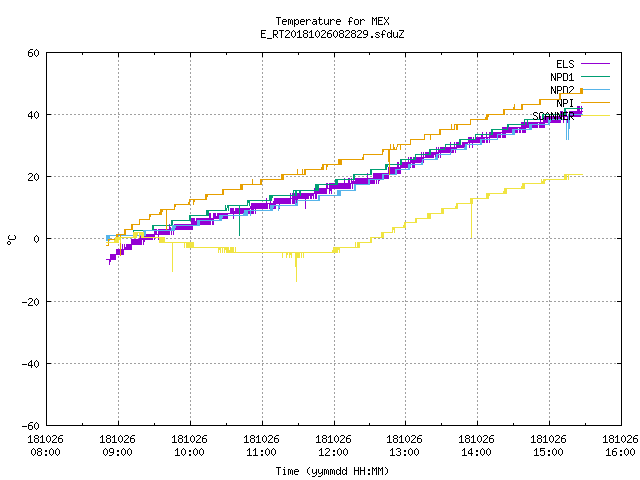The image size is (640, 480).
Task: Click the x-axis label 181026 10:00
Action: 189,446
